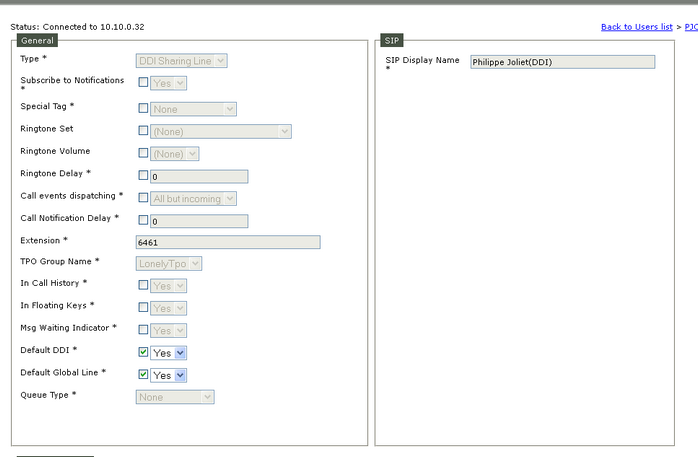Image resolution: width=698 pixels, height=457 pixels.
Task: Enable the Ringtone Volume checkbox
Action: click(x=143, y=153)
